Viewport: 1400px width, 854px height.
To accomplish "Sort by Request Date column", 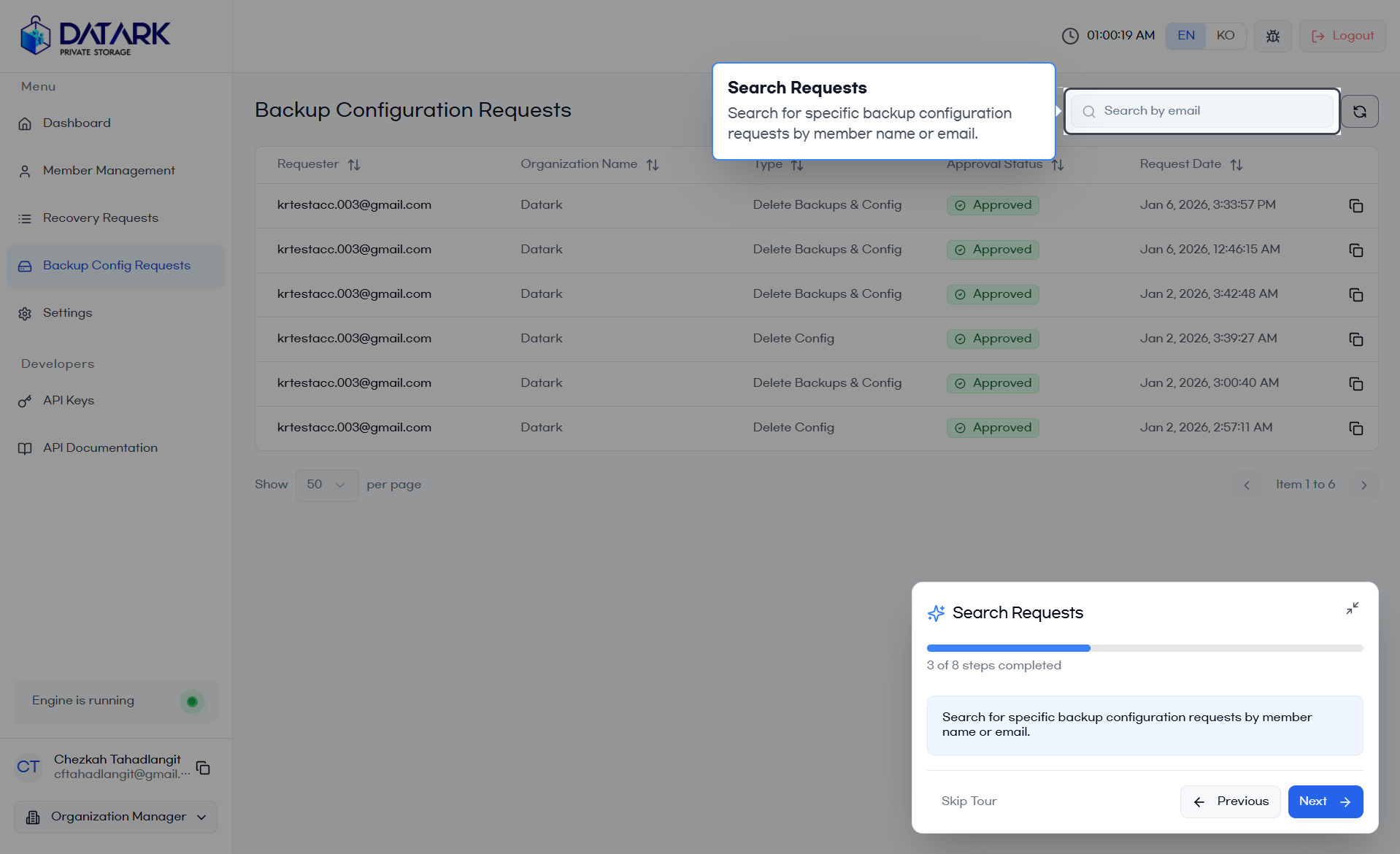I will coord(1236,165).
